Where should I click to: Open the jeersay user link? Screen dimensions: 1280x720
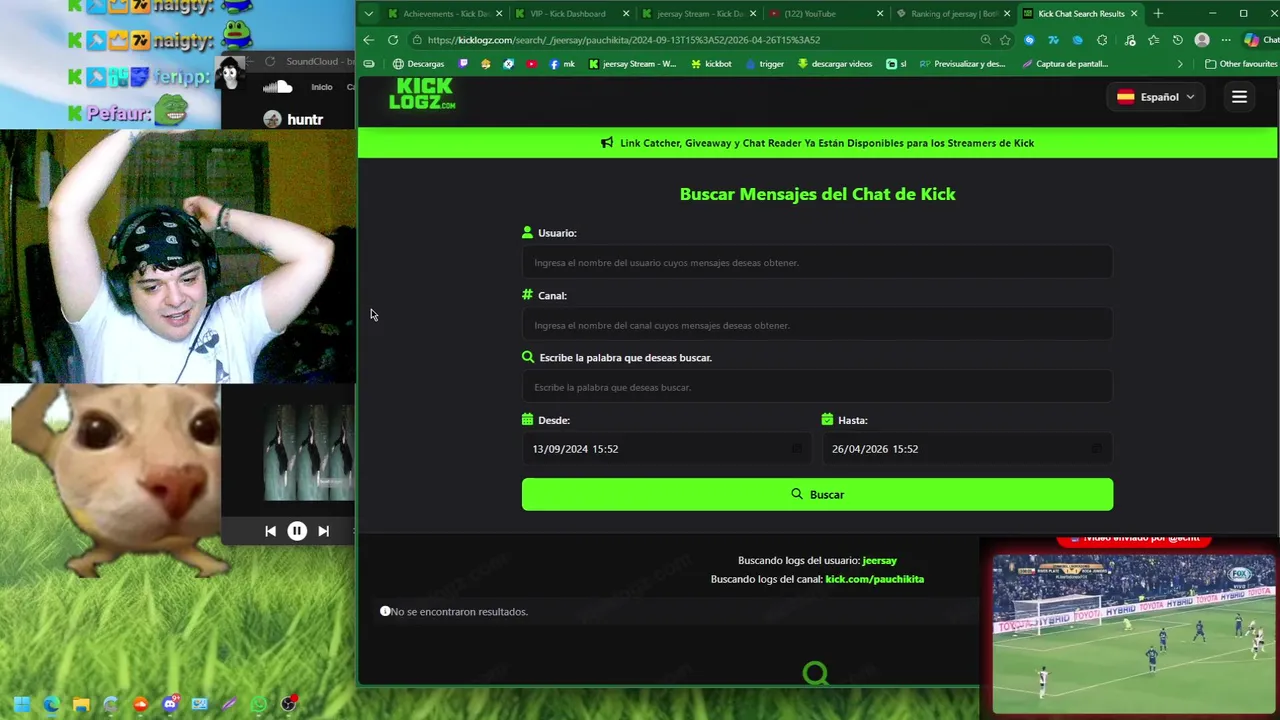coord(879,561)
